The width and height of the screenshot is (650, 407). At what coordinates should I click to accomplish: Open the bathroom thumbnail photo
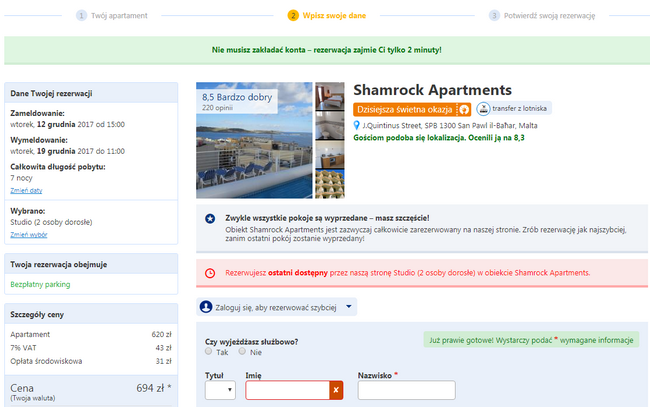[330, 126]
